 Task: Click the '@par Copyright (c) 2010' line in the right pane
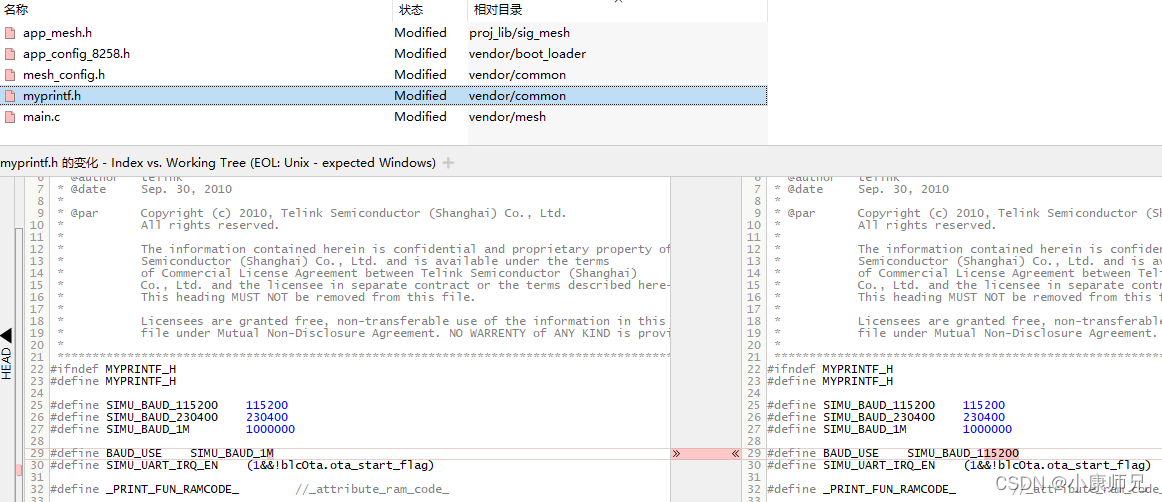pos(968,213)
